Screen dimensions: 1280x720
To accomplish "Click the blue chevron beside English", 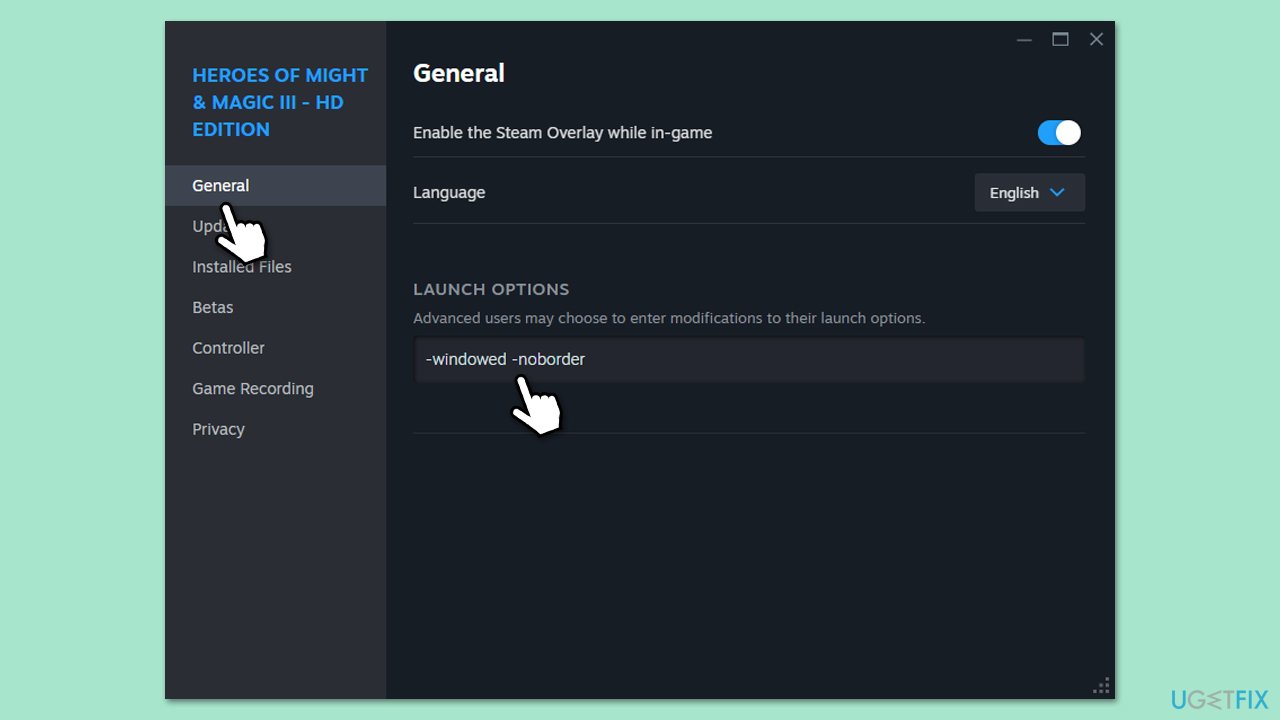I will point(1057,193).
